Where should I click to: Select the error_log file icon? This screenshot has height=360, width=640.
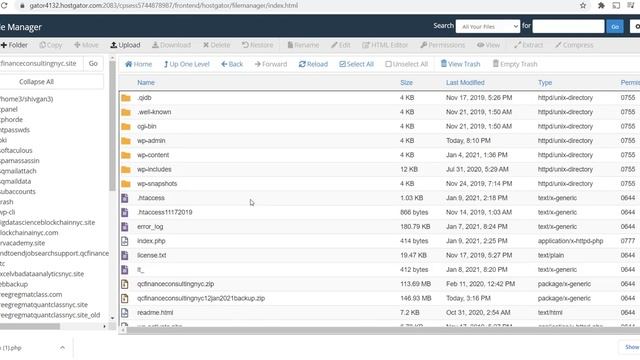tap(125, 227)
